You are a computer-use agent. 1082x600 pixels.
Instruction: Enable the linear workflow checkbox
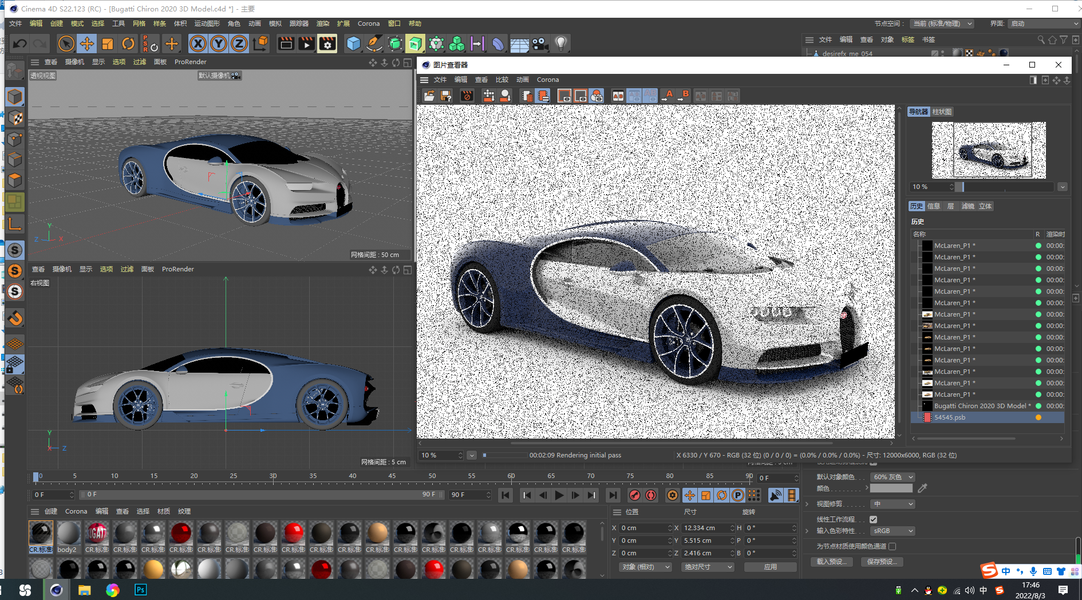(873, 520)
